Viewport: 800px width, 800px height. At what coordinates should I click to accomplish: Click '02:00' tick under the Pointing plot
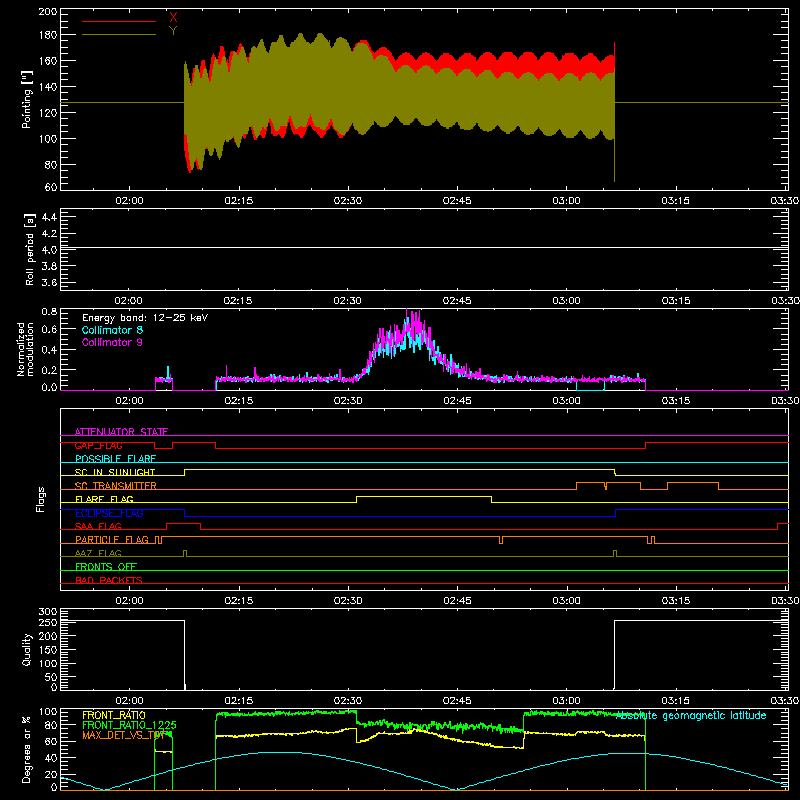[x=129, y=201]
